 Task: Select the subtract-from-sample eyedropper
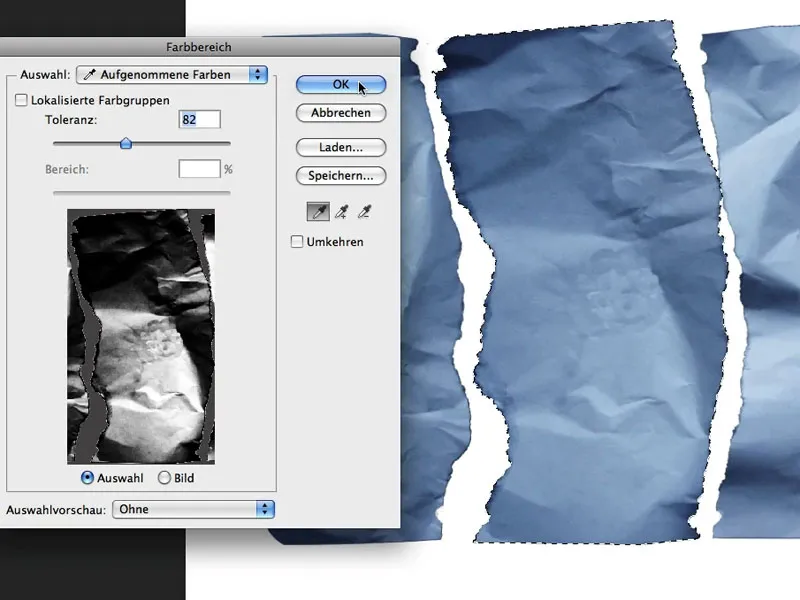tap(364, 211)
